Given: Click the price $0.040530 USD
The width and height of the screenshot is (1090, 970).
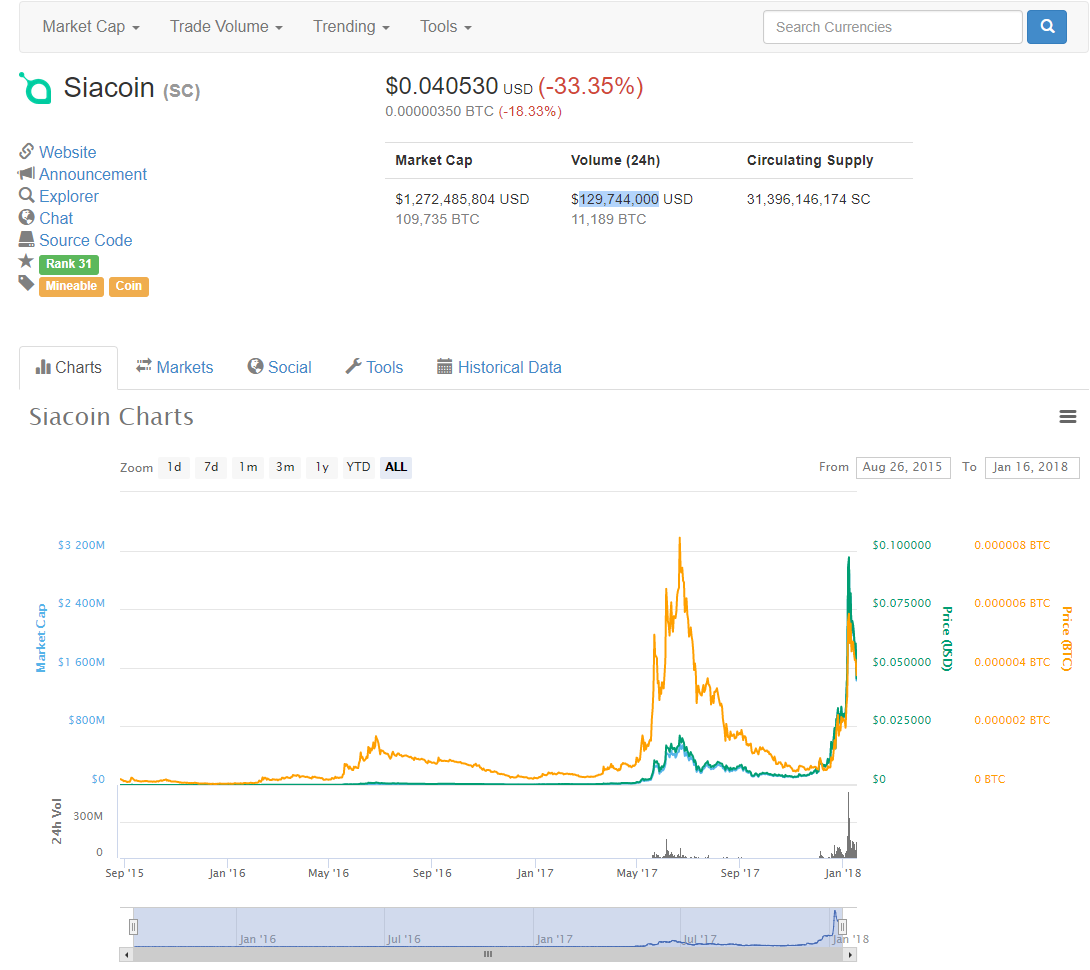Looking at the screenshot, I should click(x=459, y=86).
